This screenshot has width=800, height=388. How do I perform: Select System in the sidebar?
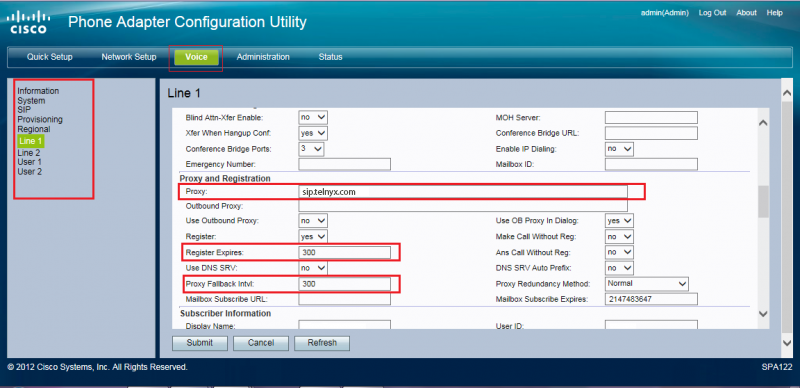tap(31, 101)
